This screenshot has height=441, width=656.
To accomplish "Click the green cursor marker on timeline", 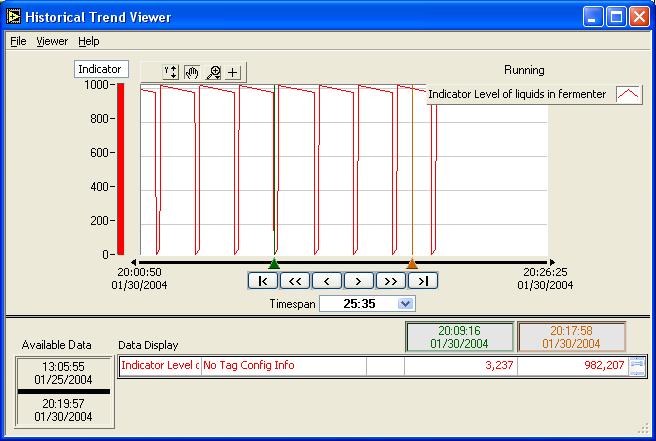I will coord(274,264).
